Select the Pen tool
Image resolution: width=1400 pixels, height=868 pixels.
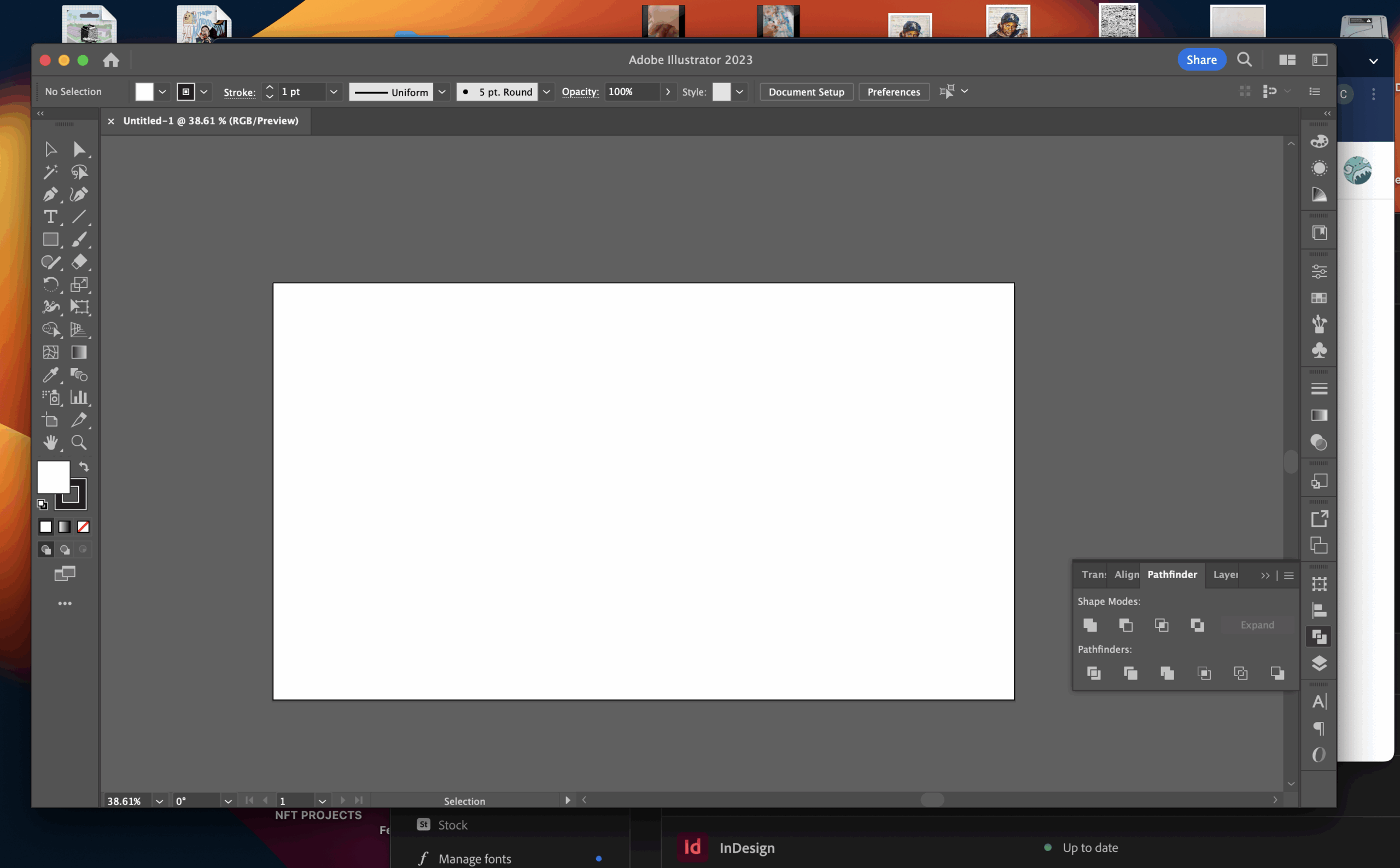click(50, 195)
